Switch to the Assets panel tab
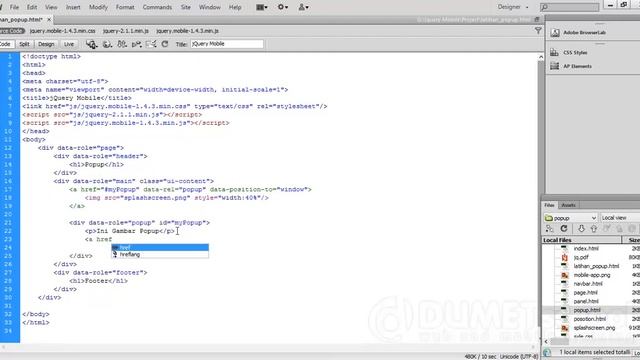Screen dimensions: 640x360 click(x=568, y=205)
